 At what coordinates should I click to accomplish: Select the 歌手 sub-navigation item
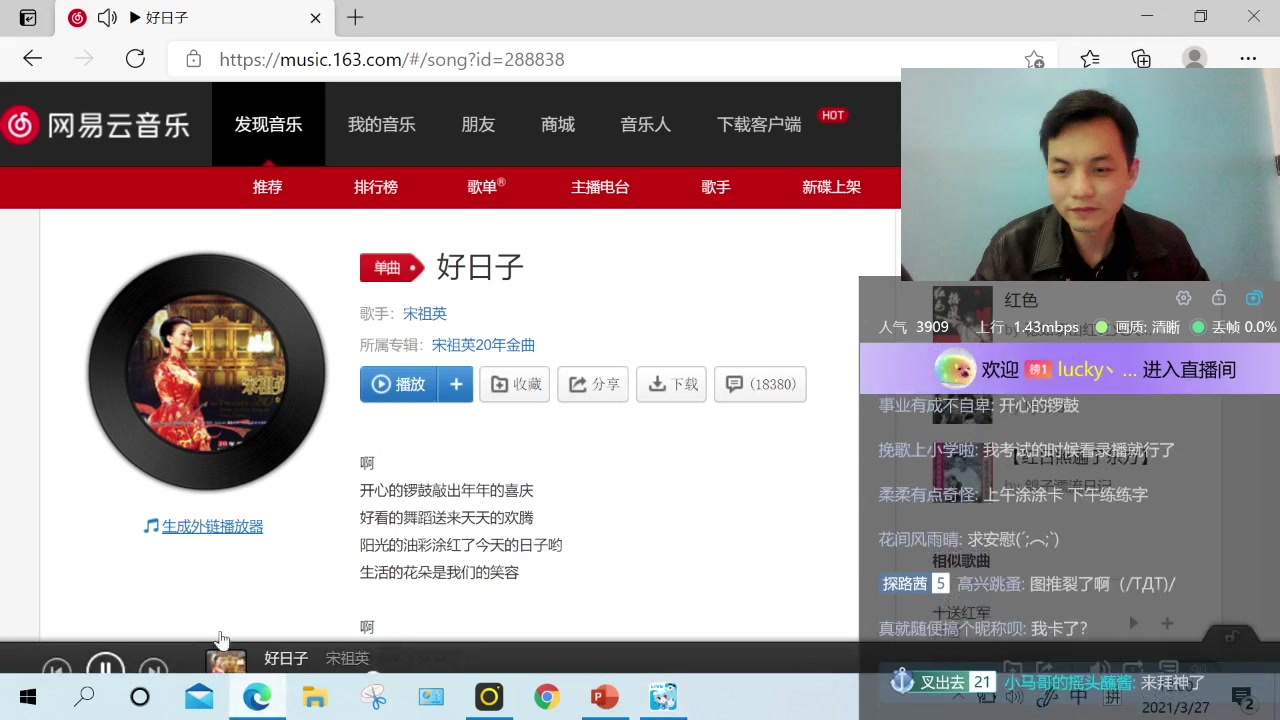[716, 187]
